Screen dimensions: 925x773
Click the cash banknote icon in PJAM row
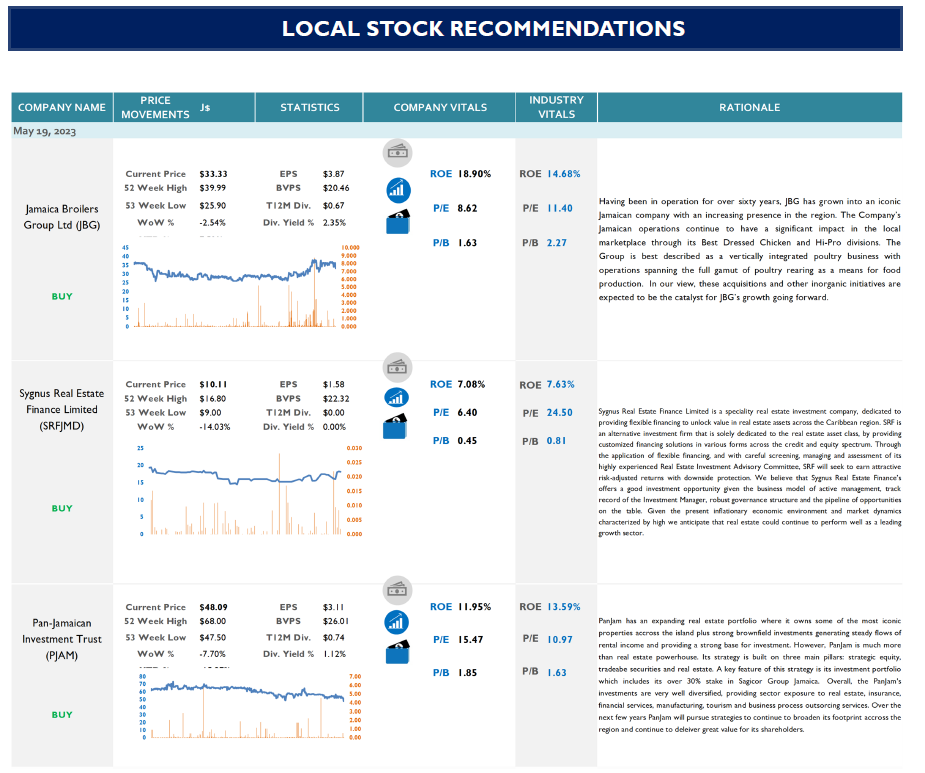397,590
